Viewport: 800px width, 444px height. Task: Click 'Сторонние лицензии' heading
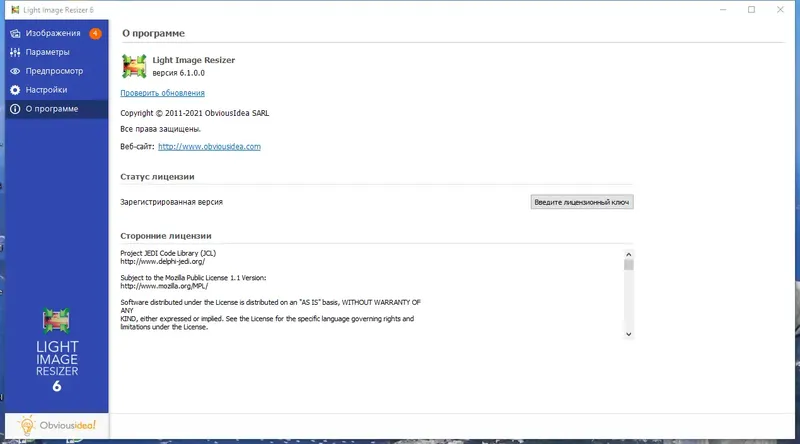(x=166, y=236)
